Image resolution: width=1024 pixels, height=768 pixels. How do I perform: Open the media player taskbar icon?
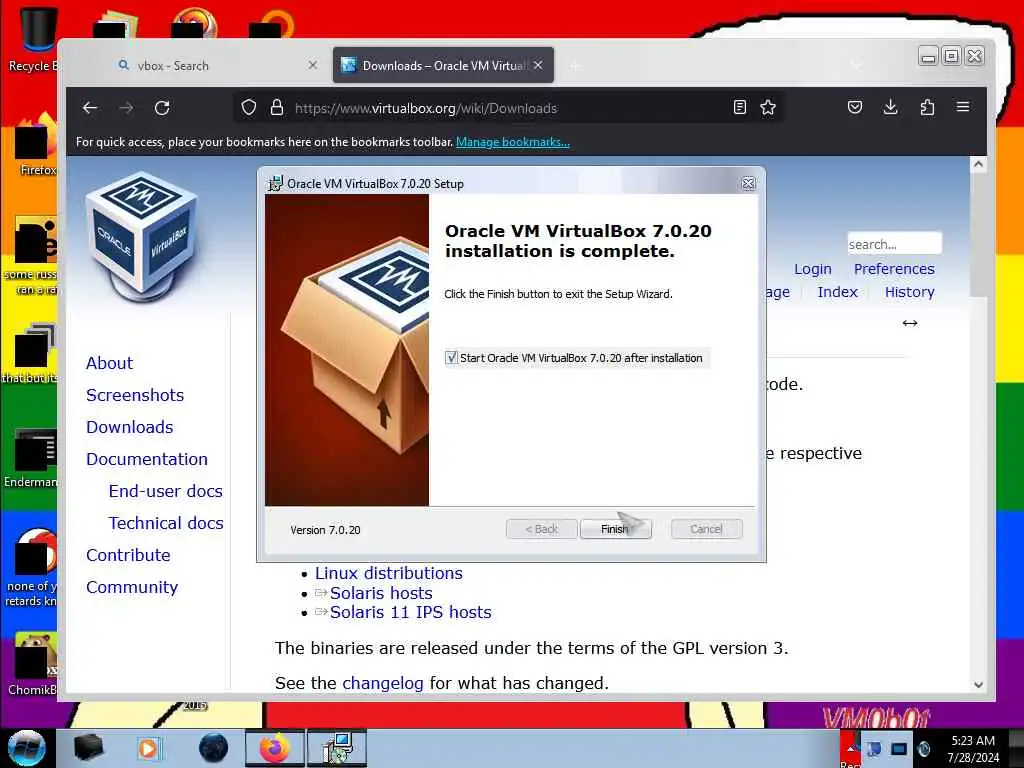[x=148, y=748]
